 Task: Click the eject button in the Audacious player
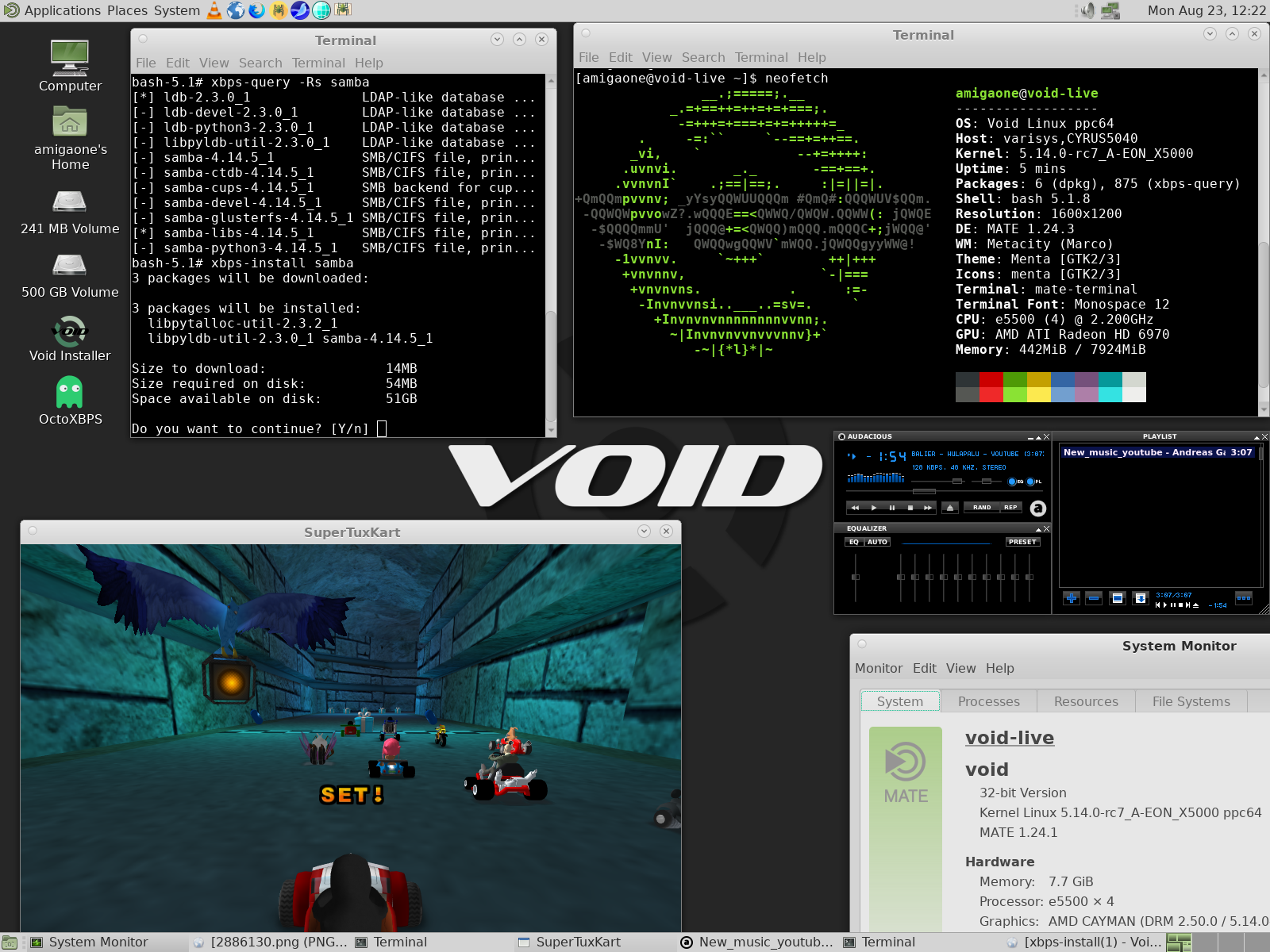[x=950, y=508]
